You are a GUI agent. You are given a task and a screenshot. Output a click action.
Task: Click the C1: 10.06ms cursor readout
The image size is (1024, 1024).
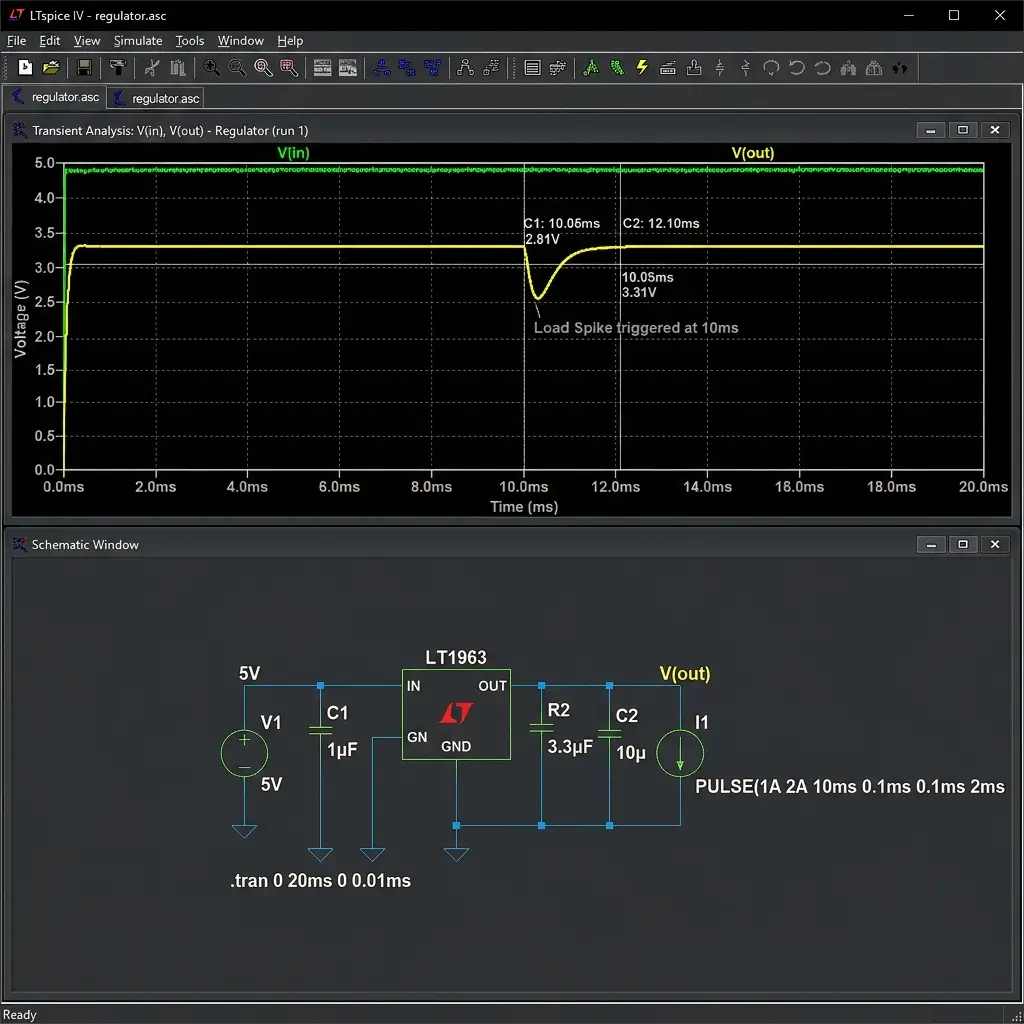562,223
